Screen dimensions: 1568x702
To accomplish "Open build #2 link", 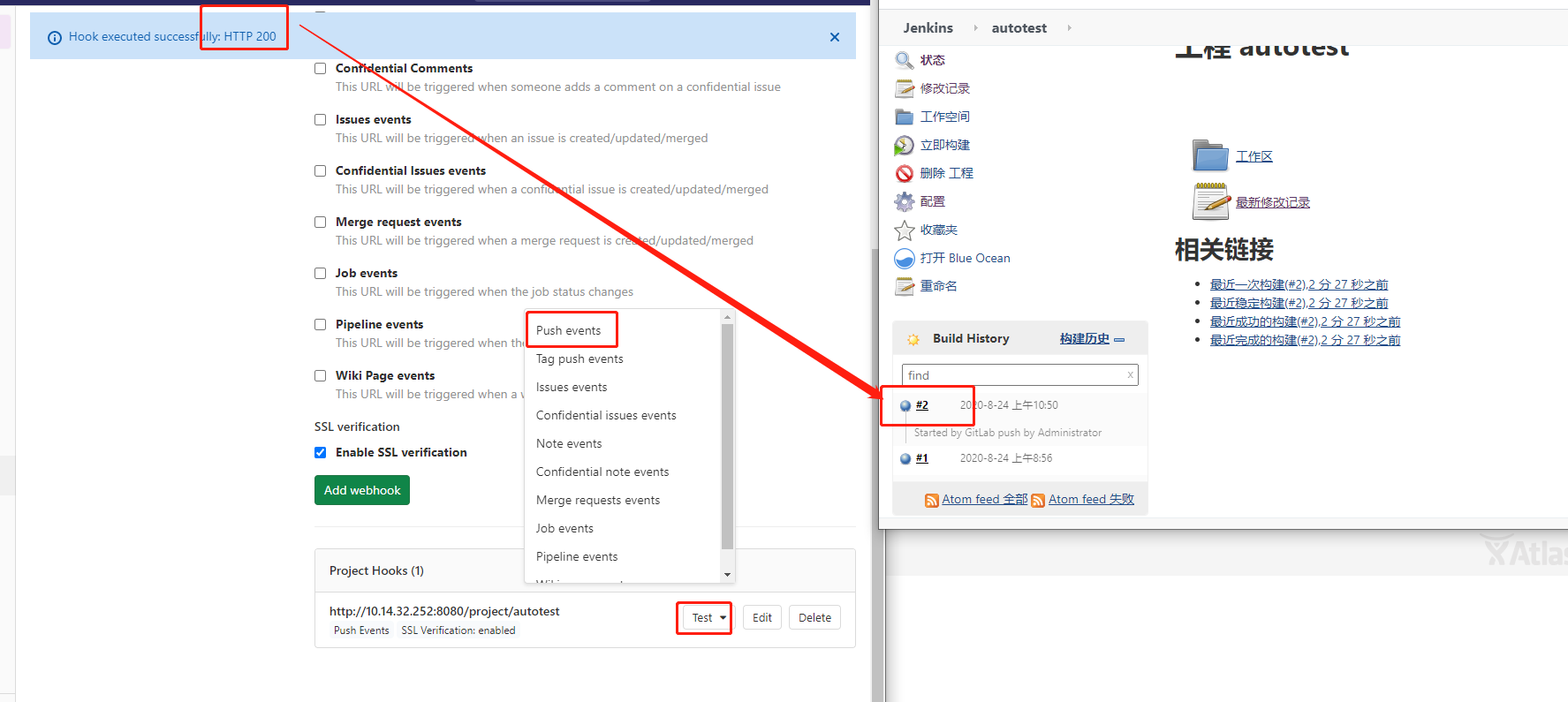I will [922, 405].
